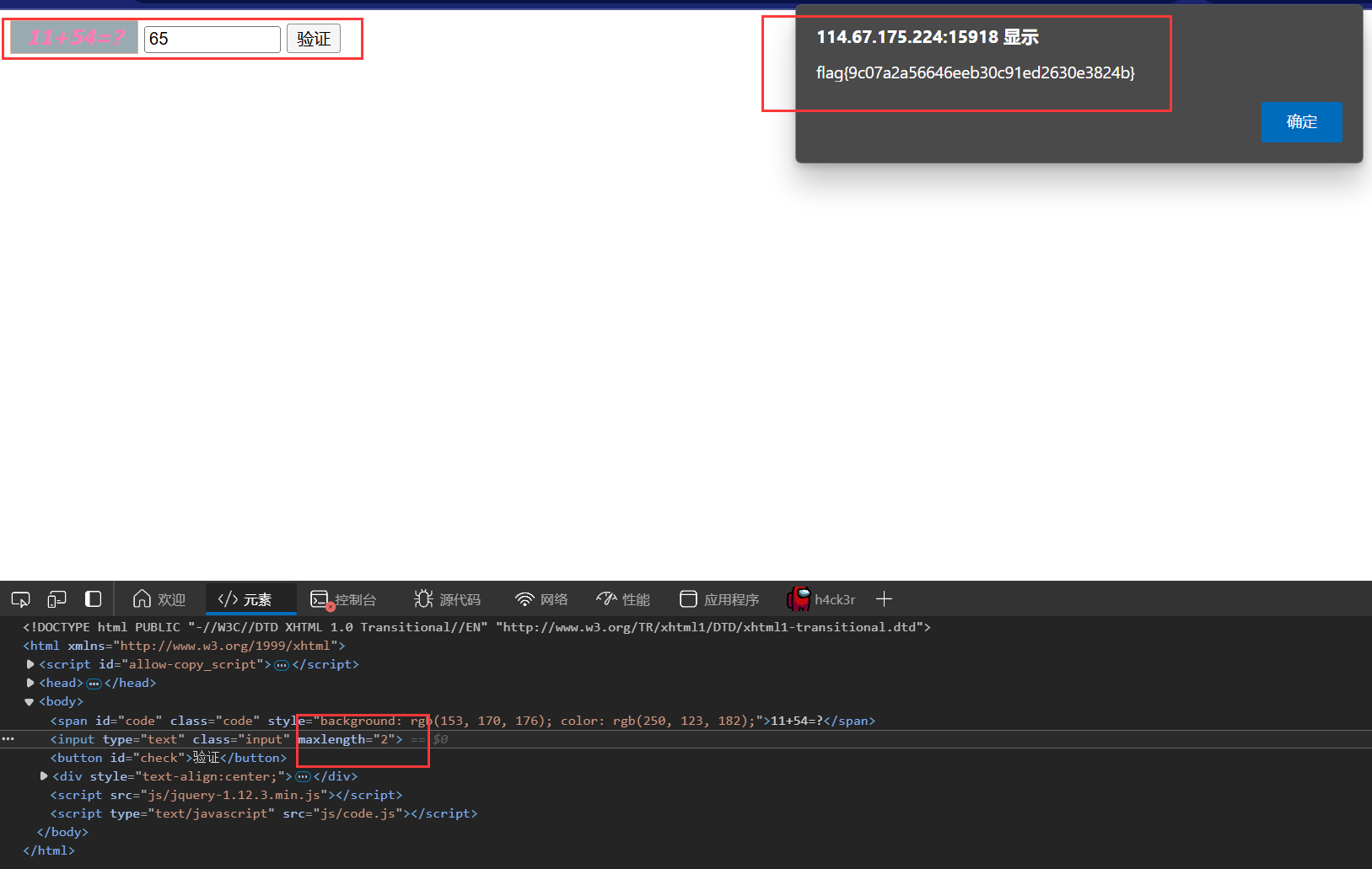Image resolution: width=1372 pixels, height=869 pixels.
Task: Select the jquery-1.12.3.min.js script row
Action: click(226, 795)
